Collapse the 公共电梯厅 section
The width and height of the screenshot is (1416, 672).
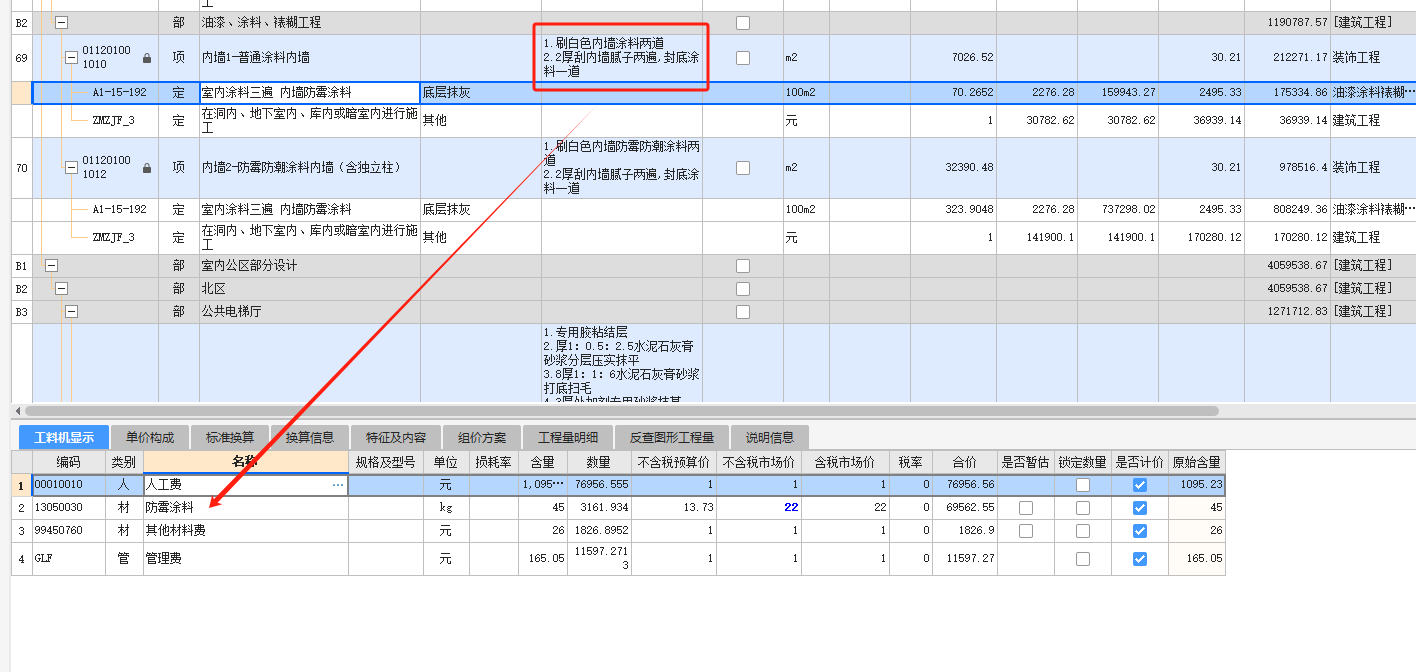(71, 312)
